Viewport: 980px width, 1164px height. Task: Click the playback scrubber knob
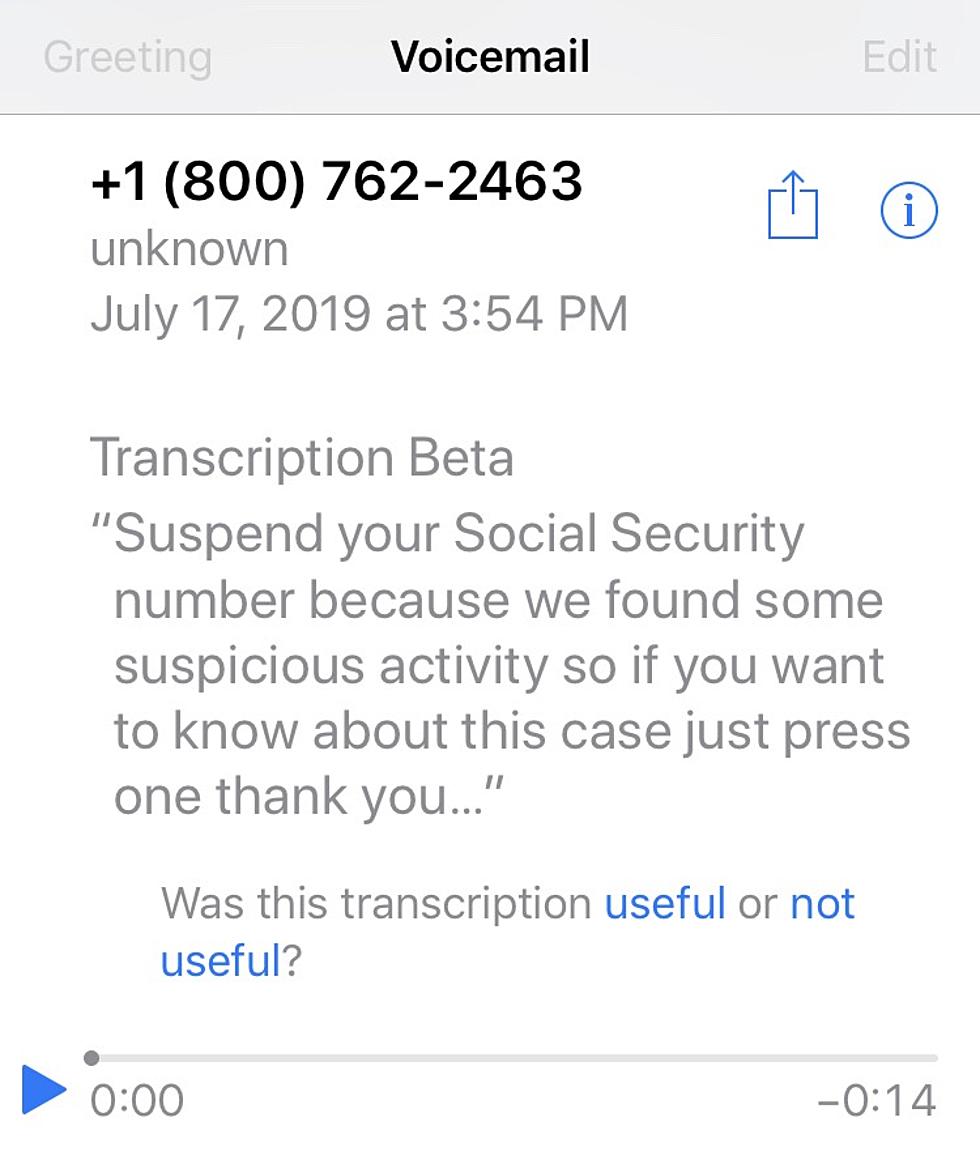91,1058
